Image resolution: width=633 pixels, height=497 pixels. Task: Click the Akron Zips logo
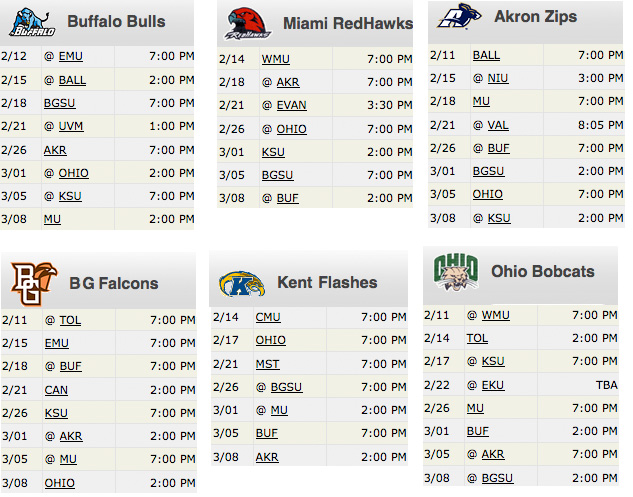[x=459, y=16]
